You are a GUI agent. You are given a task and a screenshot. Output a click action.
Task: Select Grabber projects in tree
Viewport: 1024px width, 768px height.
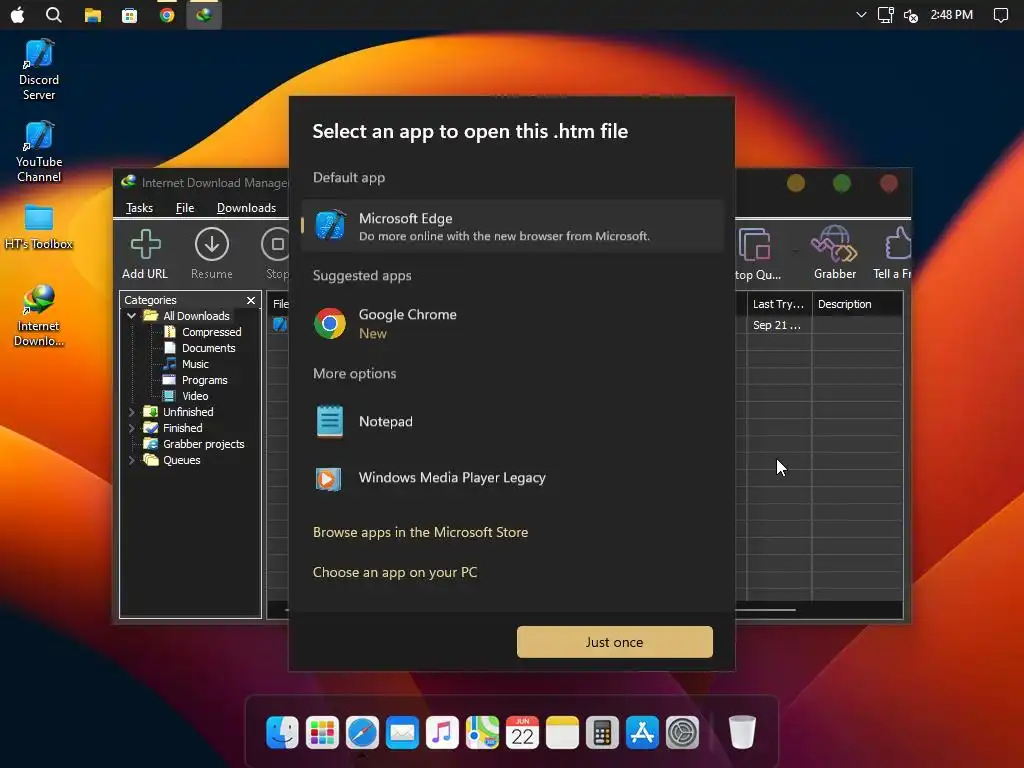click(204, 444)
